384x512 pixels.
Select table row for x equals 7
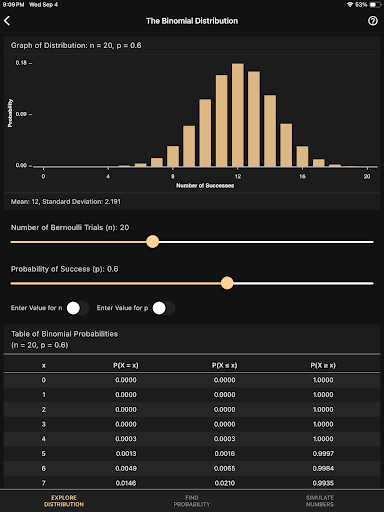[x=192, y=483]
